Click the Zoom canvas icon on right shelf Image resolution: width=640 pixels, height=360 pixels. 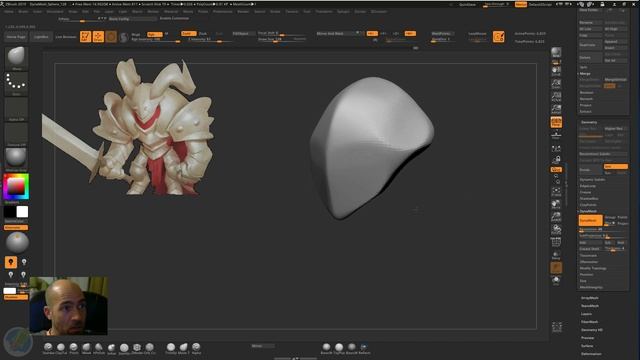click(x=556, y=84)
